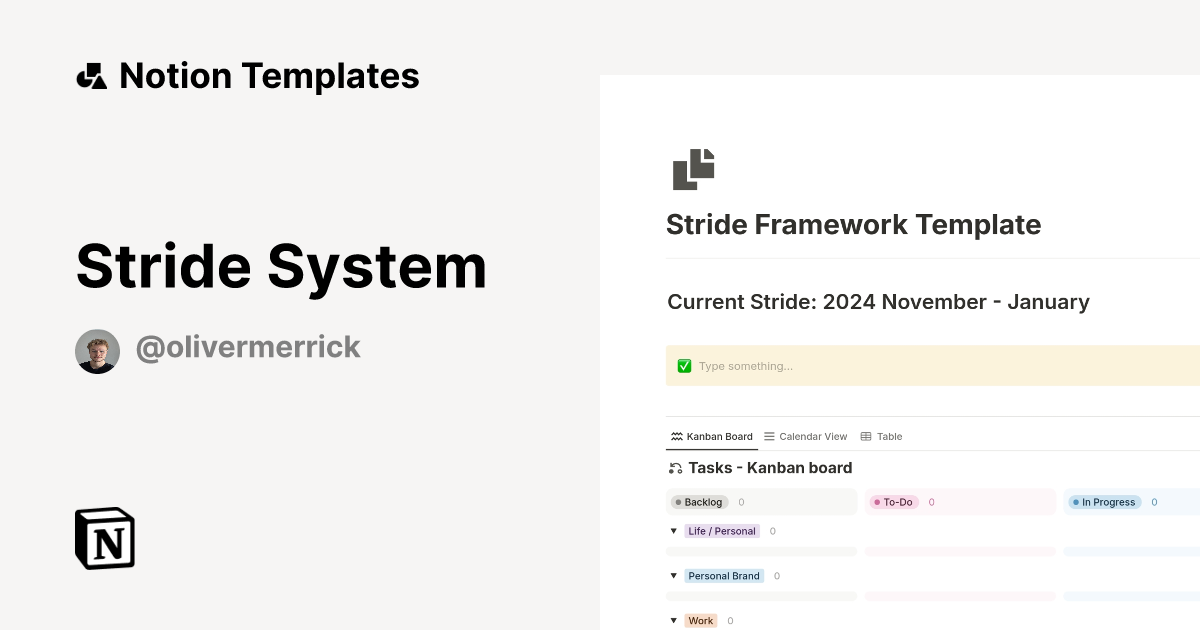Click the Stride System title
This screenshot has height=630, width=1200.
coord(281,266)
